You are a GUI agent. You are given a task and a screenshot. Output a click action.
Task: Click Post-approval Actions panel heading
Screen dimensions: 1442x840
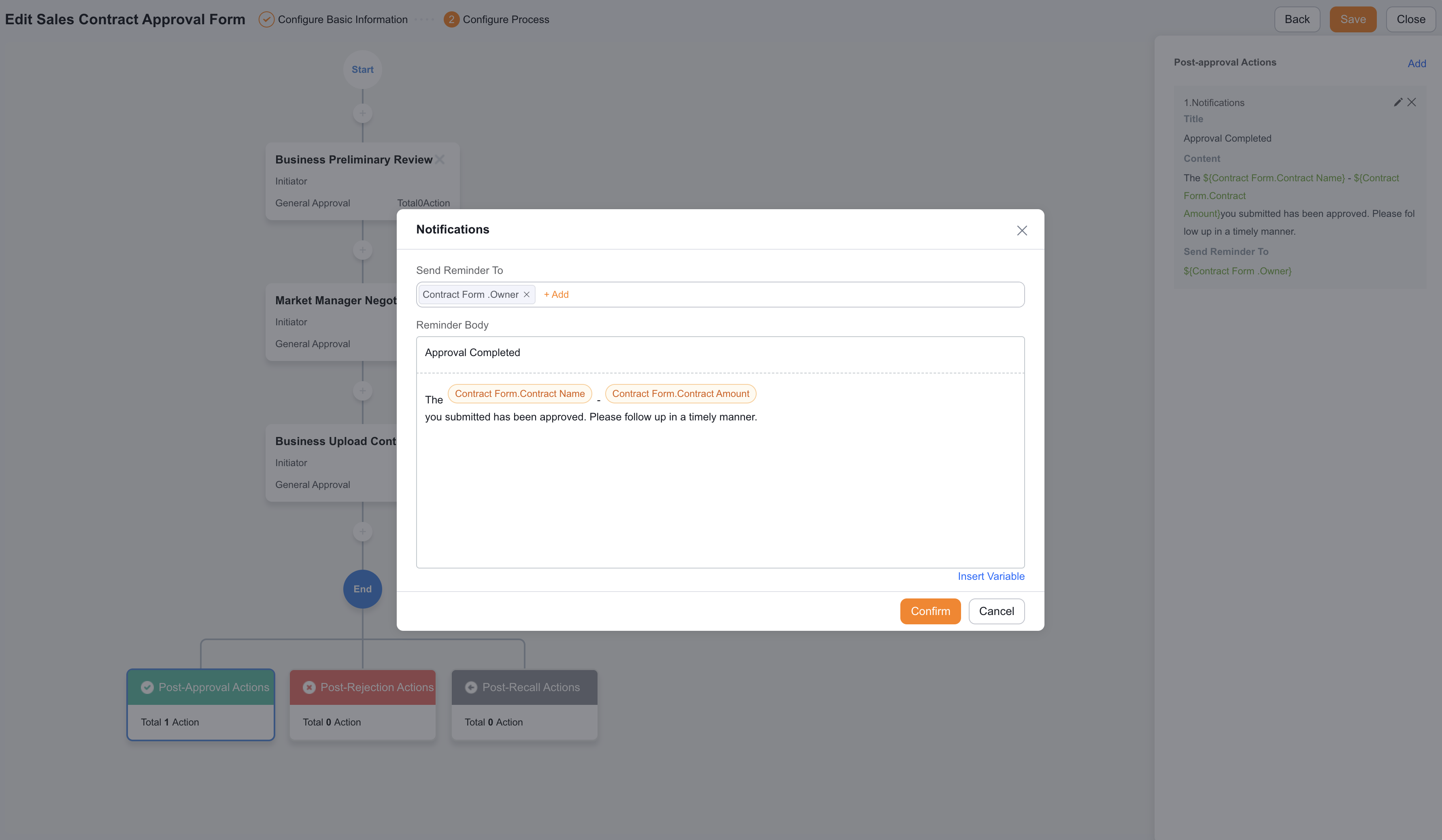point(1225,62)
